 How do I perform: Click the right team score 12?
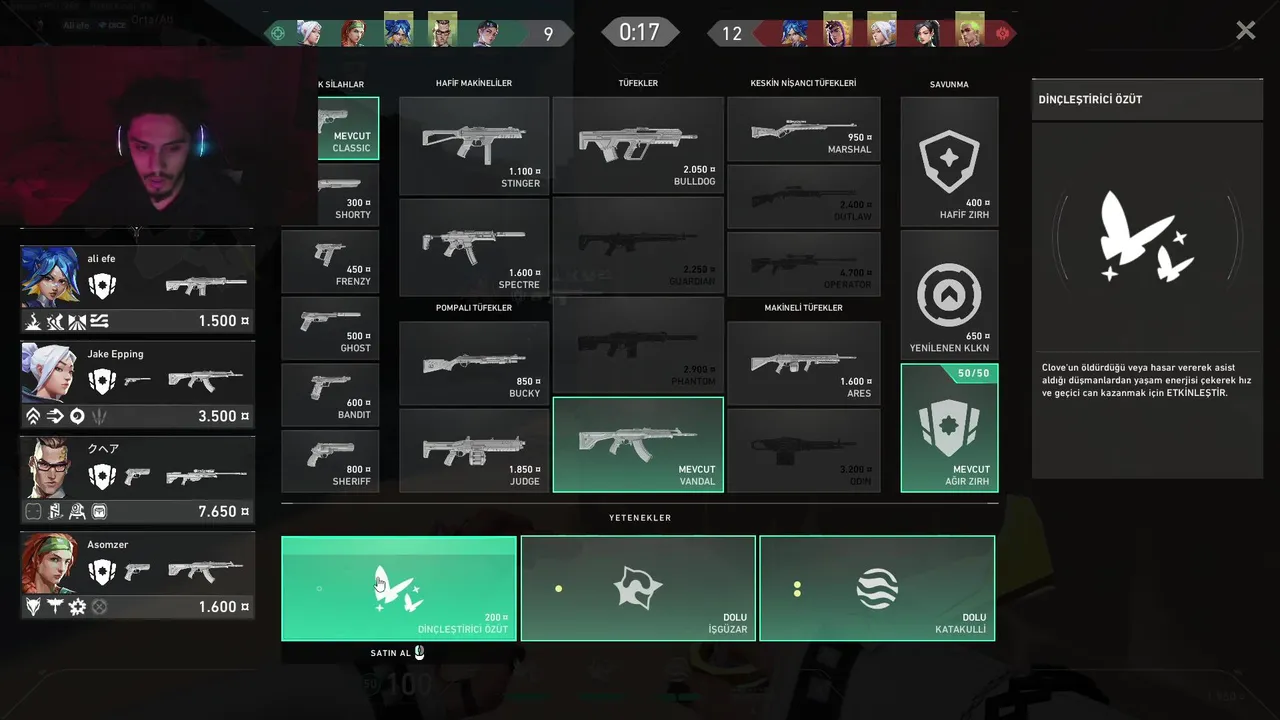(x=732, y=34)
